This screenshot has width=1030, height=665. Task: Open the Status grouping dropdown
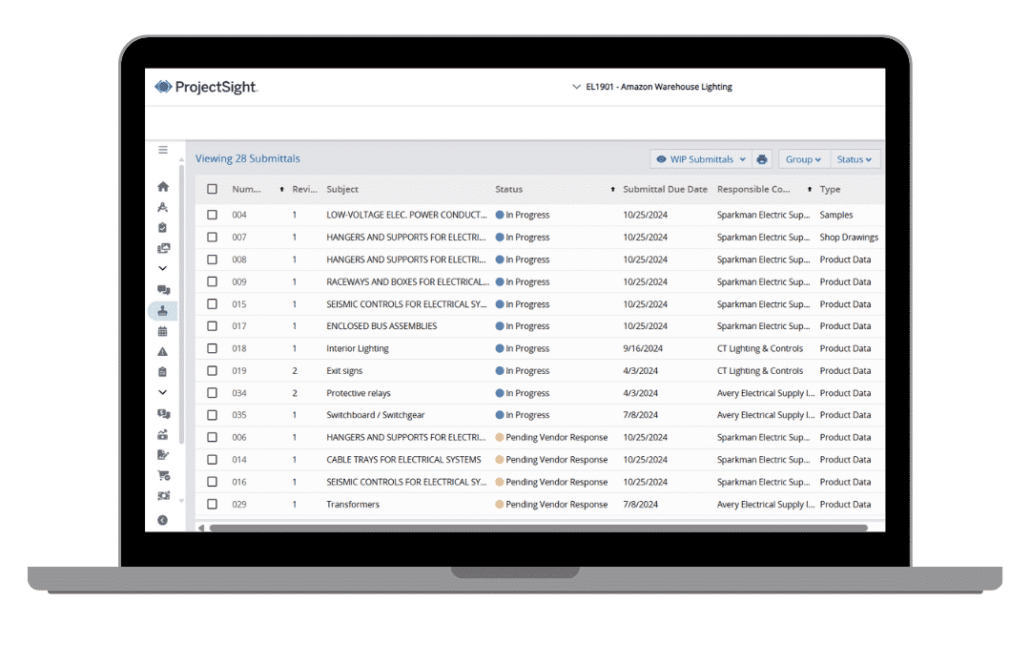coord(854,159)
